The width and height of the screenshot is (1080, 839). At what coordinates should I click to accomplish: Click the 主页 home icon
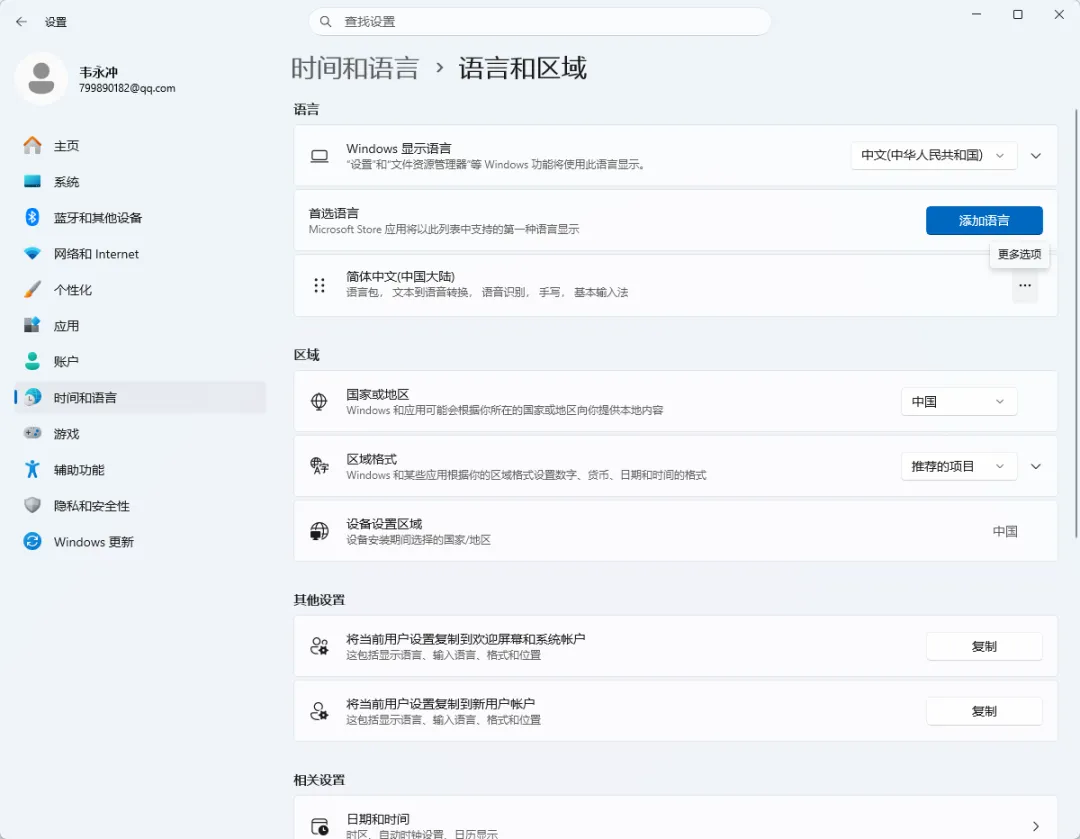tap(32, 145)
